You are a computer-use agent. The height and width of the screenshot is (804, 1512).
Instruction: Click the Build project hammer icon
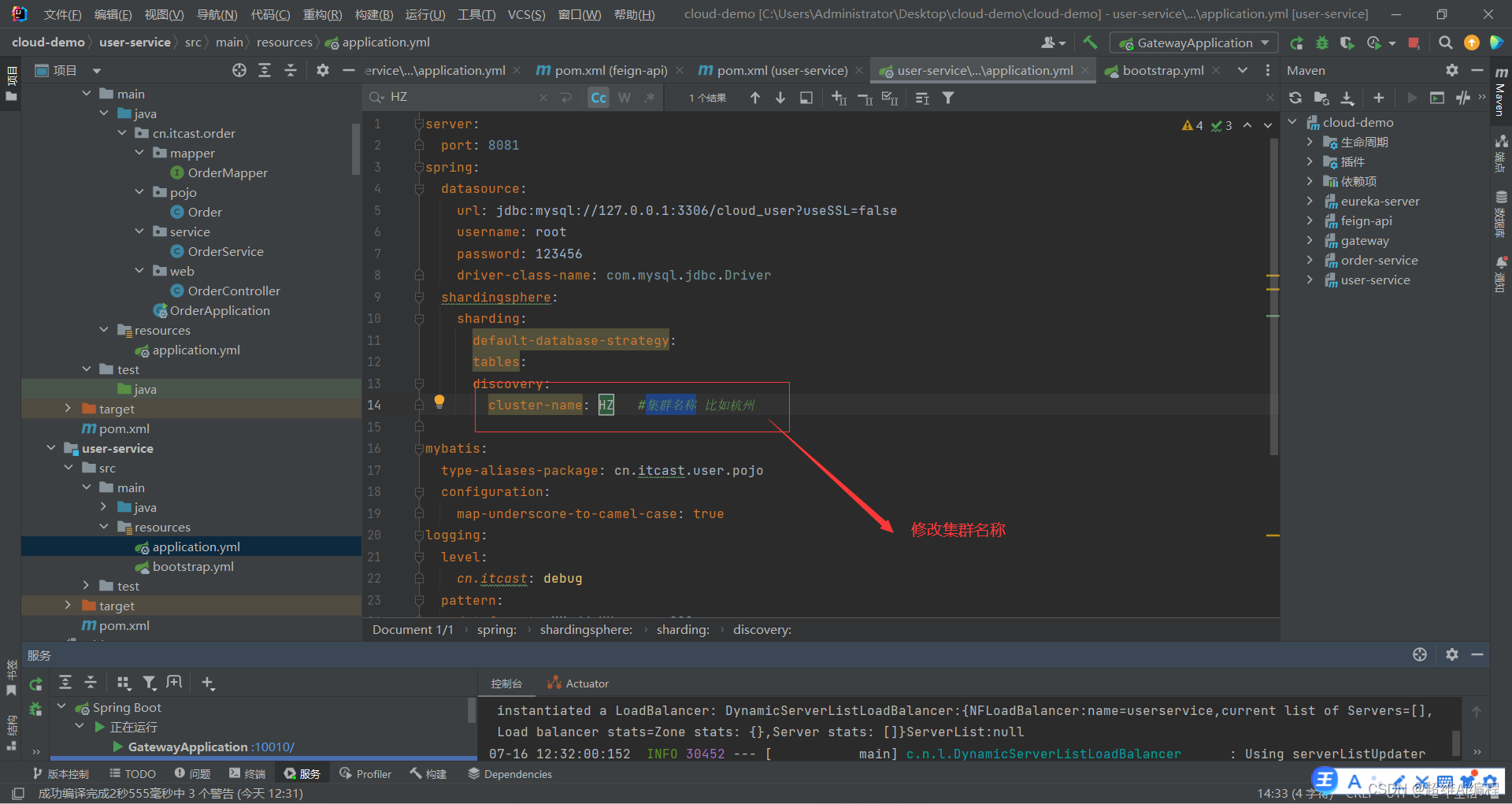1090,43
